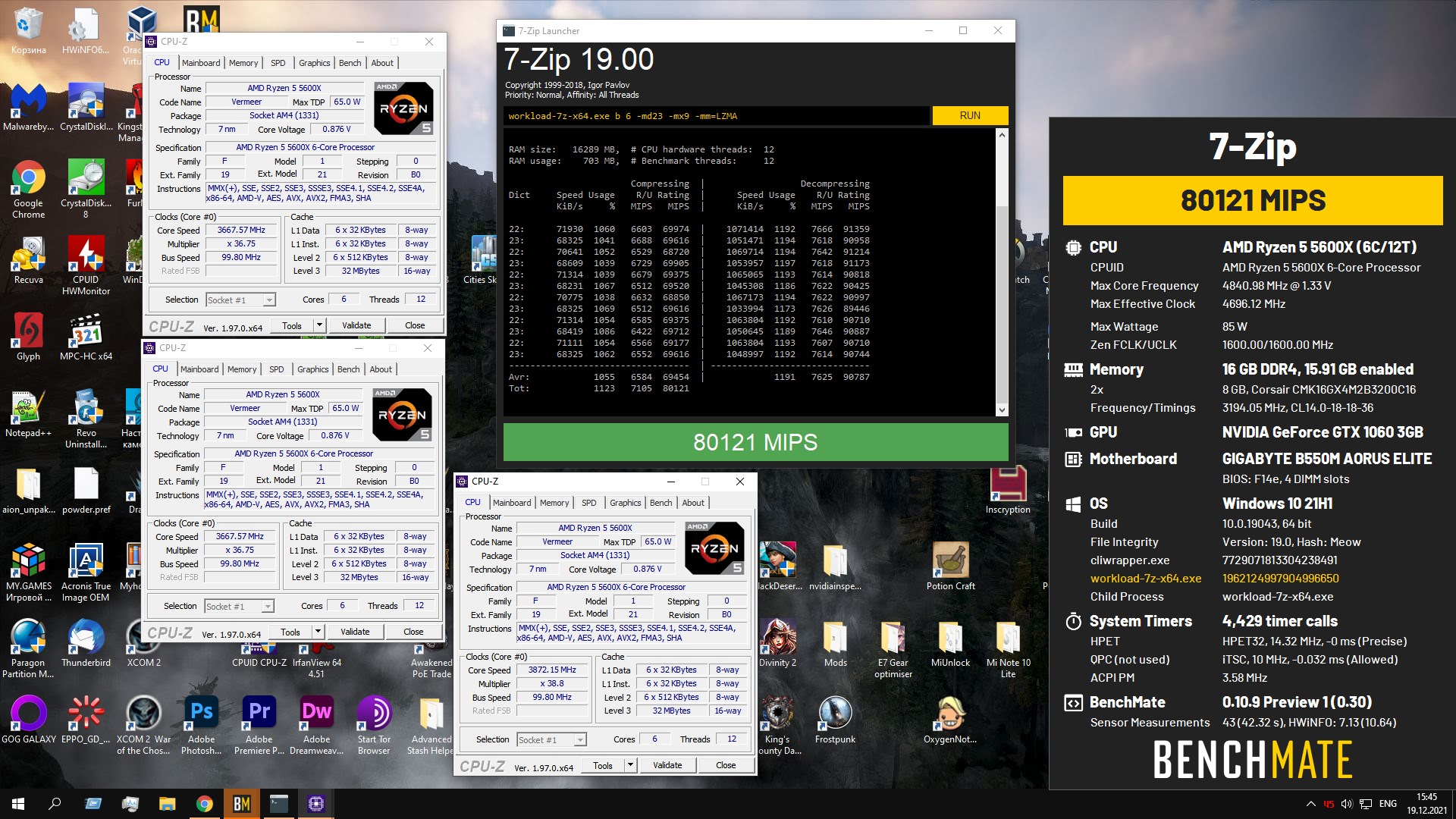This screenshot has height=819, width=1456.
Task: Open About tab in front CPU-Z window
Action: tap(693, 503)
